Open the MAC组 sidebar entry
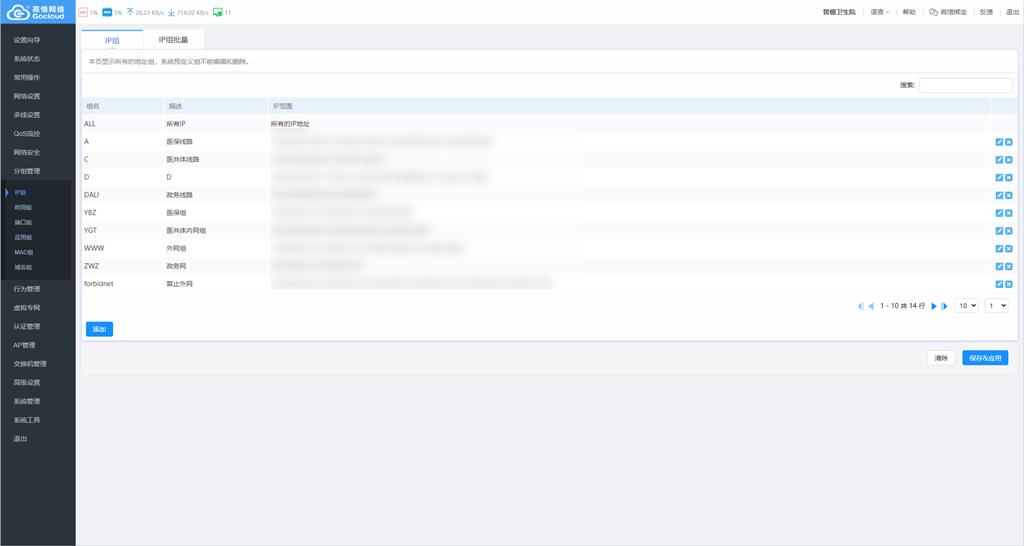The width and height of the screenshot is (1024, 546). click(x=23, y=253)
